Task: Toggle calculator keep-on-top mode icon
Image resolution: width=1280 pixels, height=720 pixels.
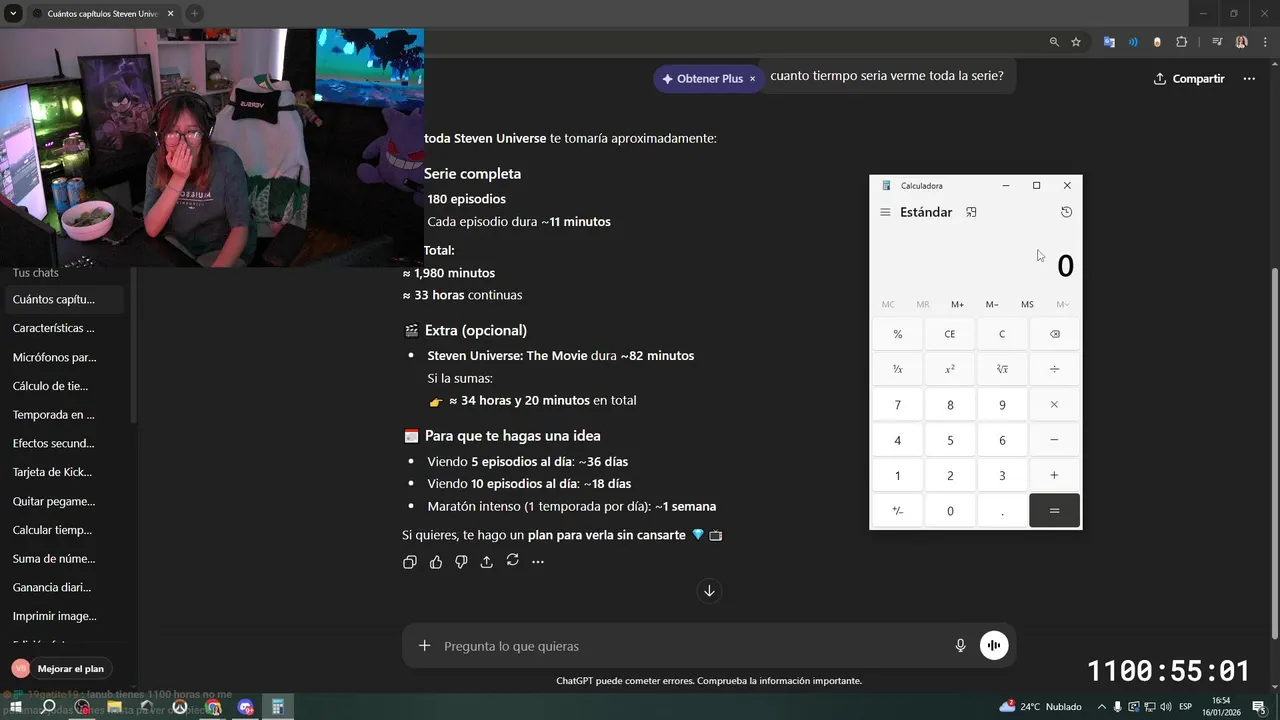Action: pyautogui.click(x=971, y=212)
